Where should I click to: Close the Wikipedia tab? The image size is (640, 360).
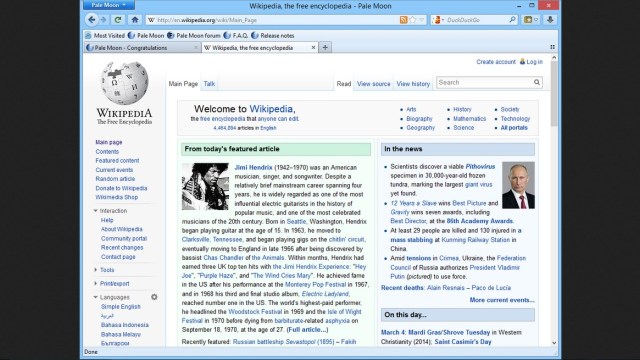pos(313,48)
